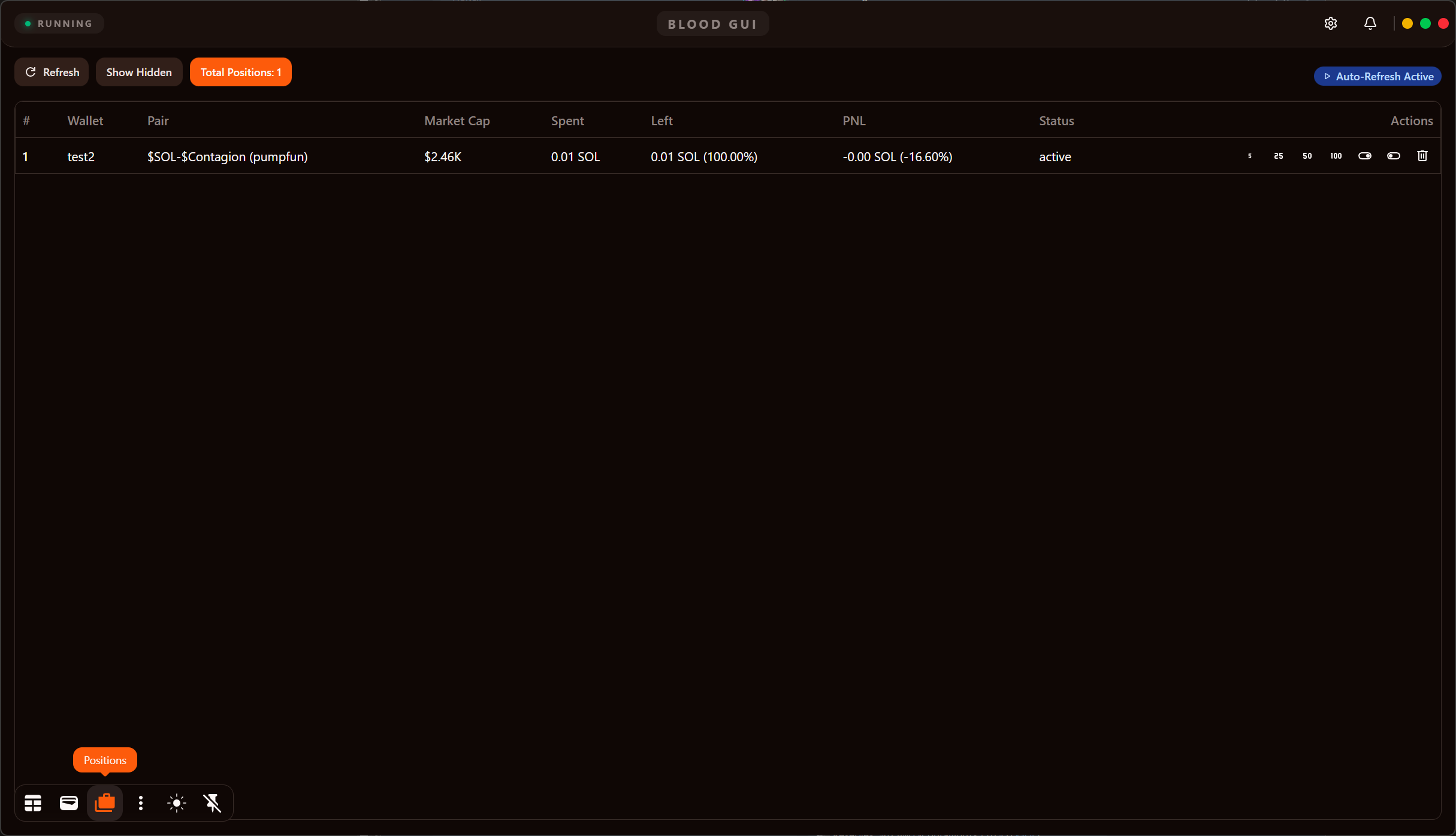Sell 25 percent of Contagion position
This screenshot has width=1456, height=836.
(x=1279, y=156)
